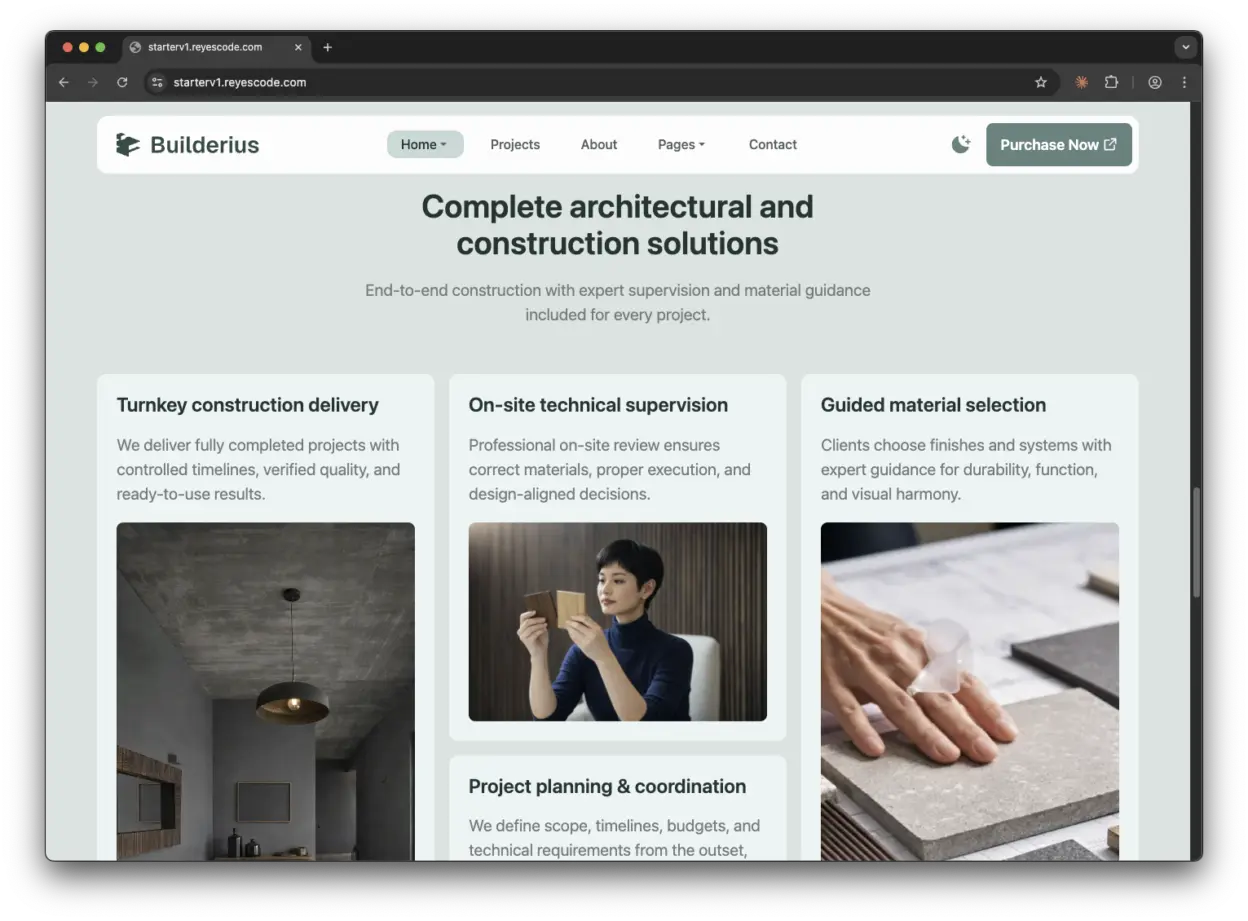
Task: Open the browser extensions puzzle icon
Action: 1111,82
